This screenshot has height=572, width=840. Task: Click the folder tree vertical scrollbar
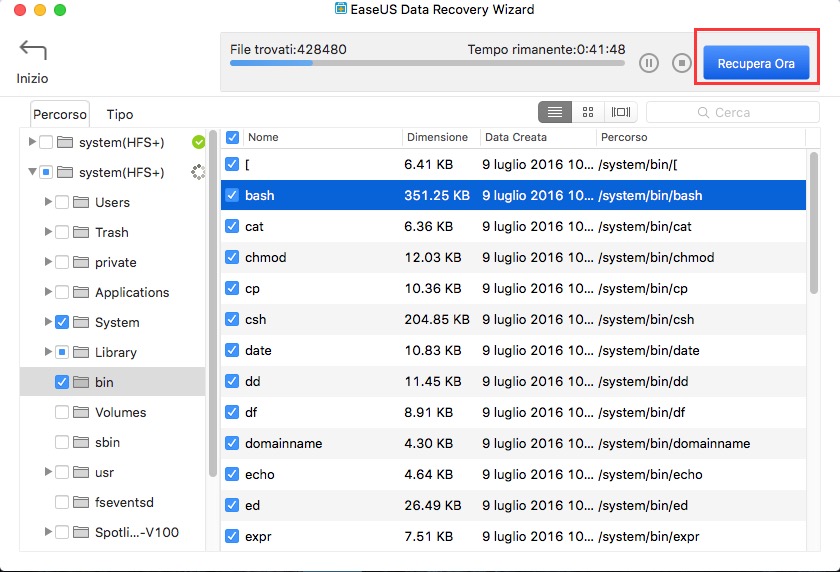pyautogui.click(x=213, y=303)
